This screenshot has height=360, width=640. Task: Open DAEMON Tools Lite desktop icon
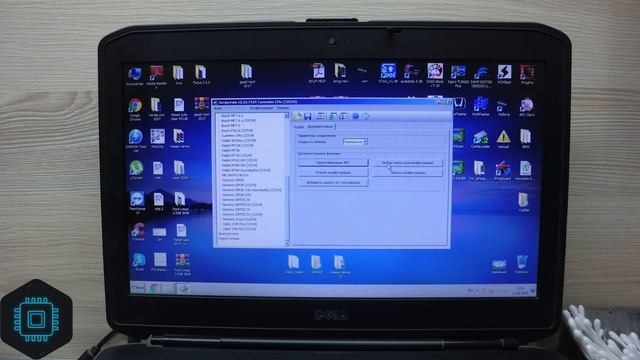tap(136, 140)
